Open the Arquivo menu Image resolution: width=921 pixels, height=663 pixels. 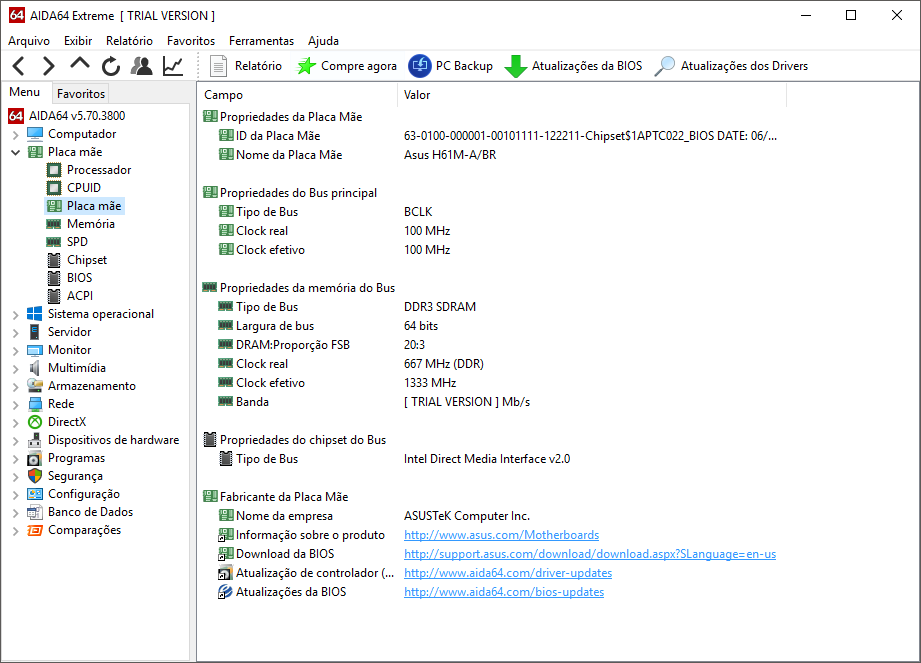pyautogui.click(x=29, y=41)
